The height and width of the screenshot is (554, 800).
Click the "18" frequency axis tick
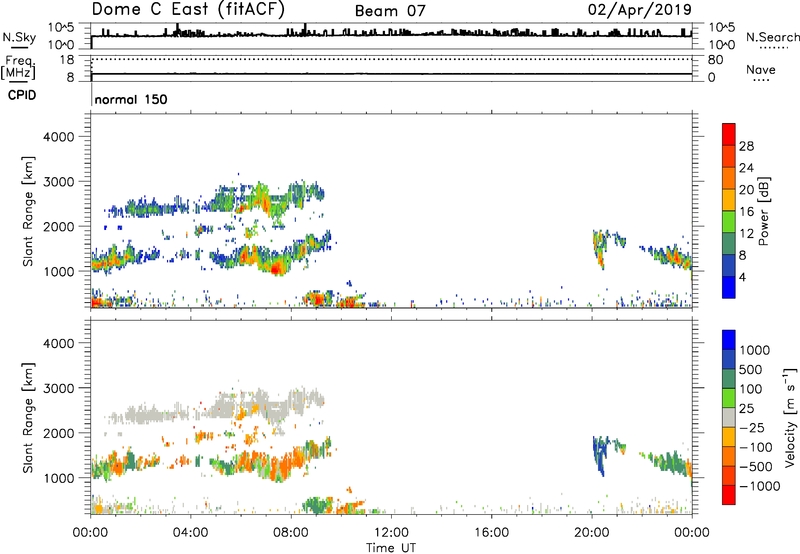67,60
